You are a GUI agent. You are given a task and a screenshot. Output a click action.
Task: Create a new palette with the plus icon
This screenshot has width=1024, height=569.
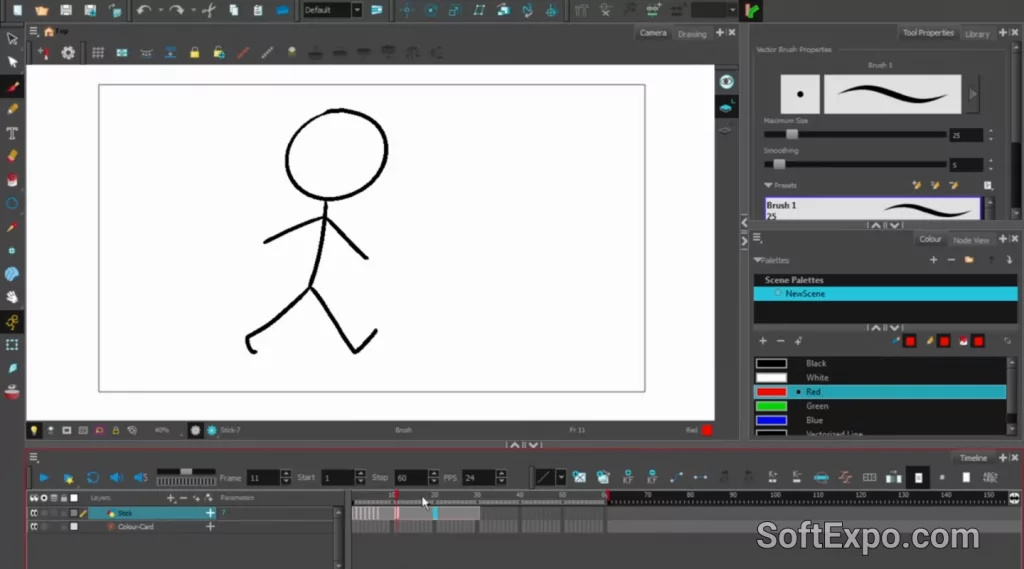pyautogui.click(x=933, y=260)
